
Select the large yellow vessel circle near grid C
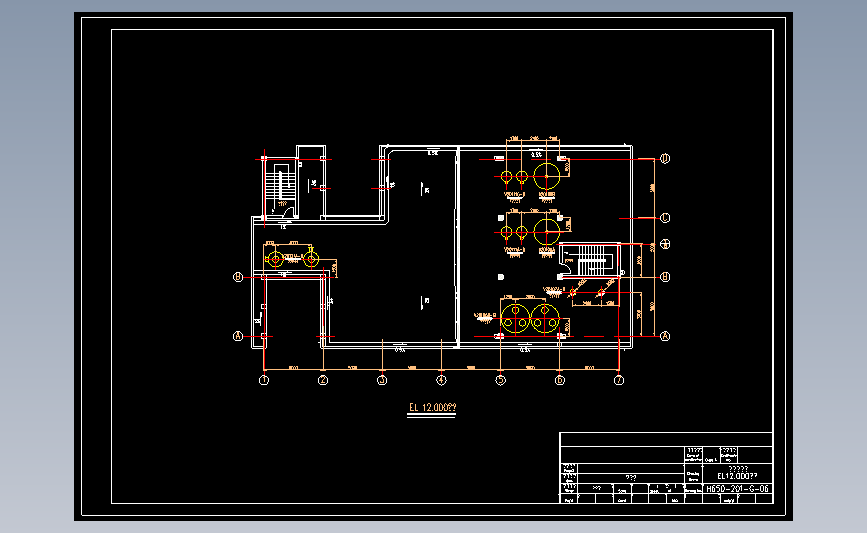(x=547, y=232)
